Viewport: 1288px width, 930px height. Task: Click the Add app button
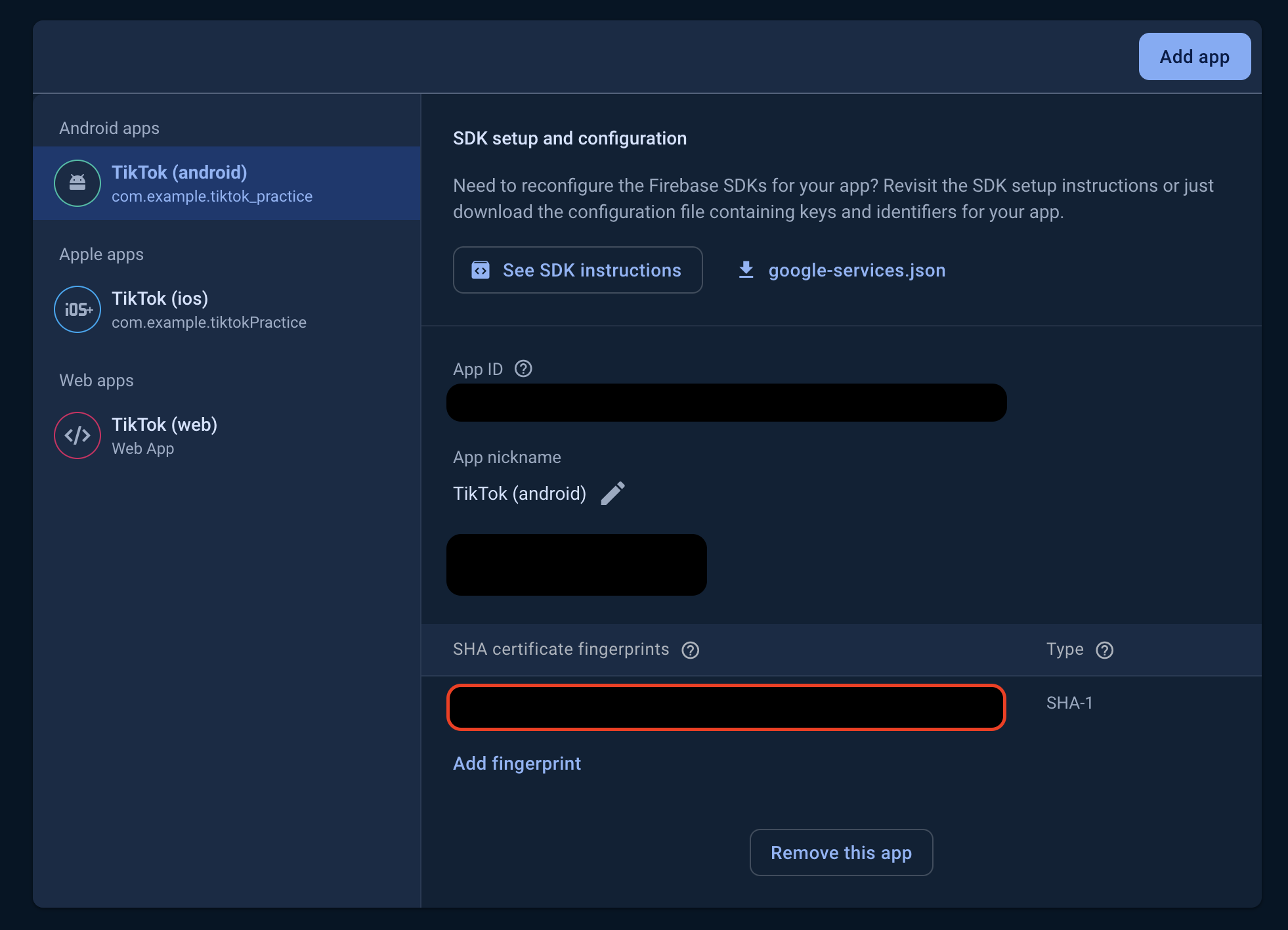1194,56
